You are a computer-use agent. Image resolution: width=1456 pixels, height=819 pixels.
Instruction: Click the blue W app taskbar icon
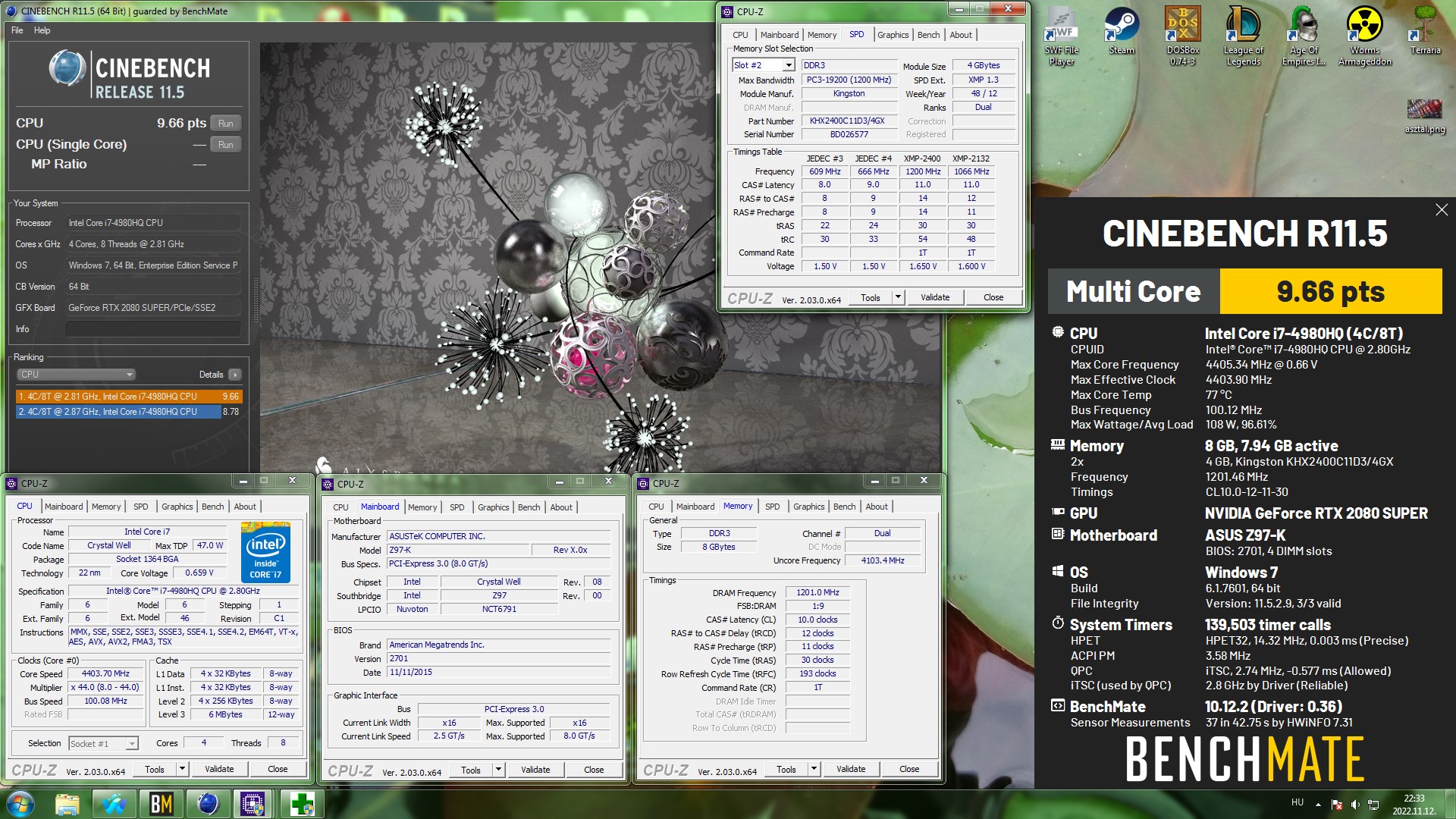coord(115,804)
